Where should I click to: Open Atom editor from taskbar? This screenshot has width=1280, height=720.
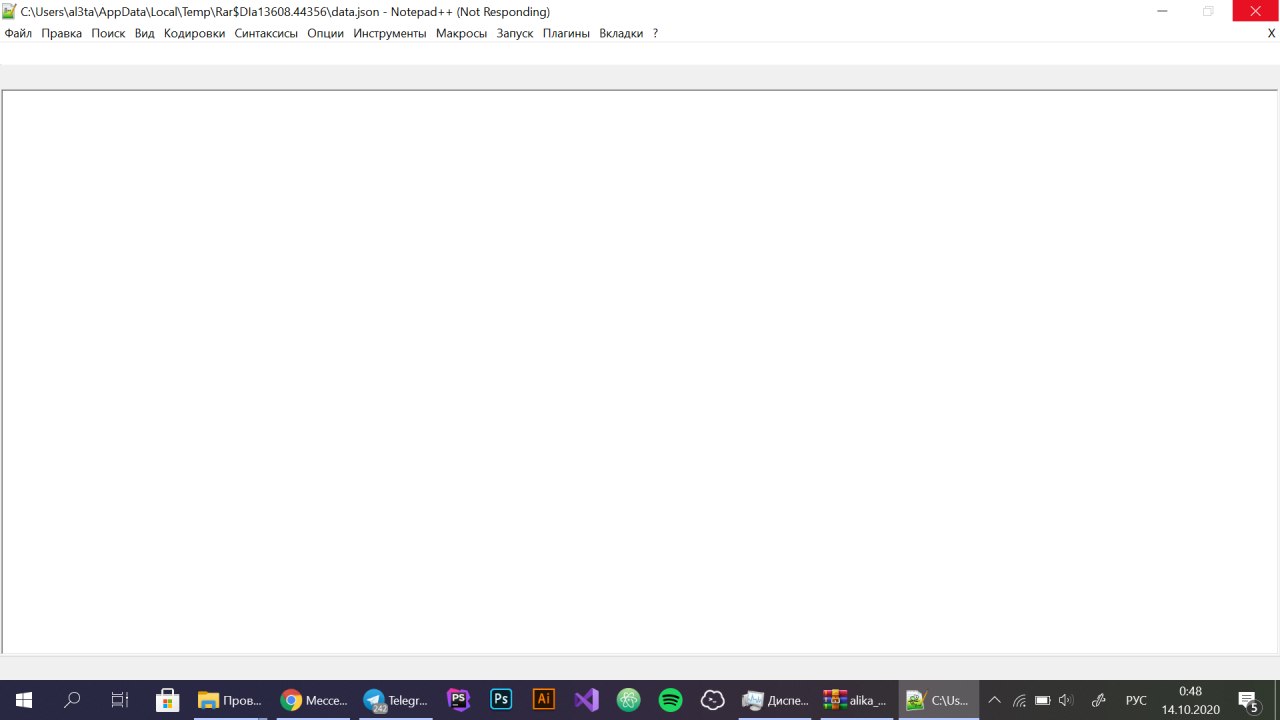point(628,700)
